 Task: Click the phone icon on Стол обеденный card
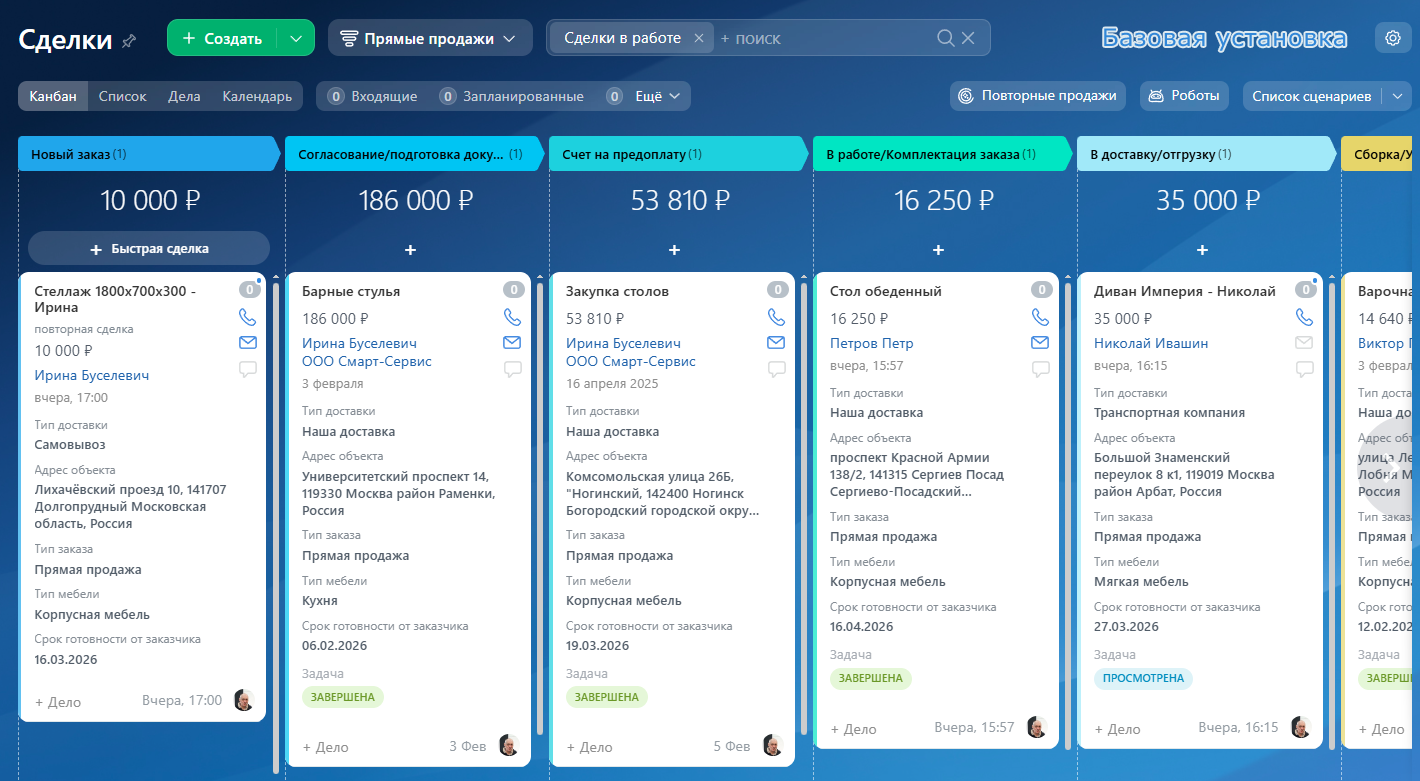1040,317
